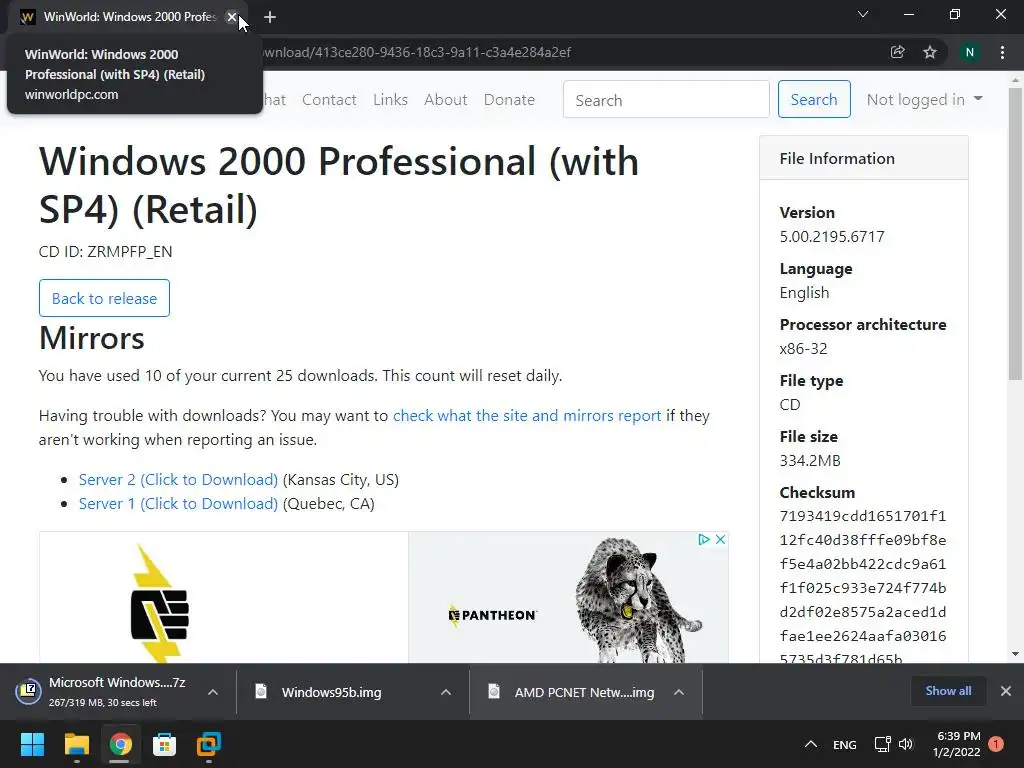Expand the Not logged in dropdown
This screenshot has height=768, width=1024.
click(x=924, y=100)
